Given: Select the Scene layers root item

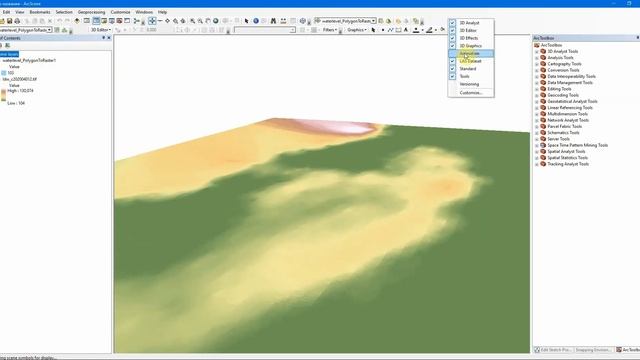Looking at the screenshot, I should [9, 54].
